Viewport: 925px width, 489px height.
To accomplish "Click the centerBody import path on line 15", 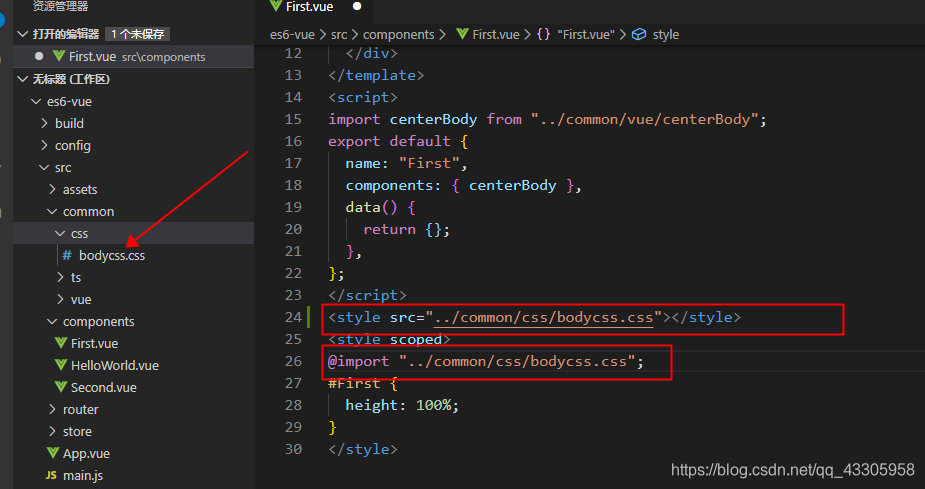I will point(644,119).
